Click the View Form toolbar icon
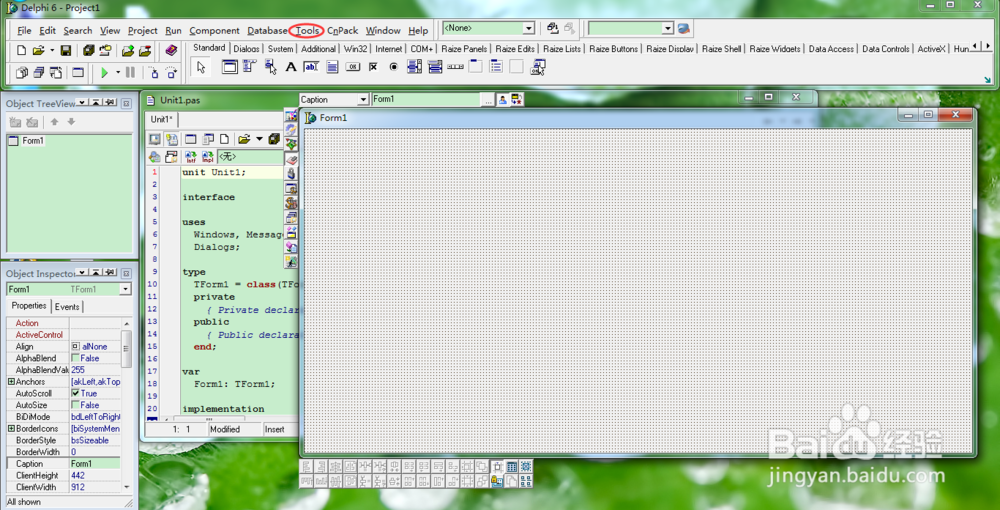 pyautogui.click(x=39, y=73)
